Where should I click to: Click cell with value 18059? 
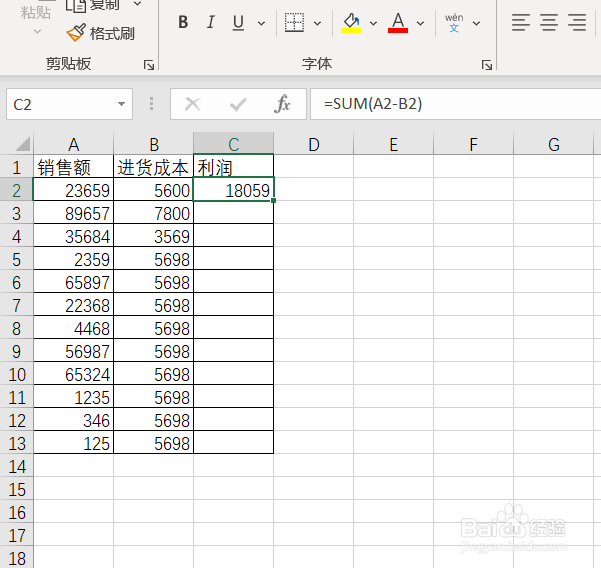pos(233,189)
